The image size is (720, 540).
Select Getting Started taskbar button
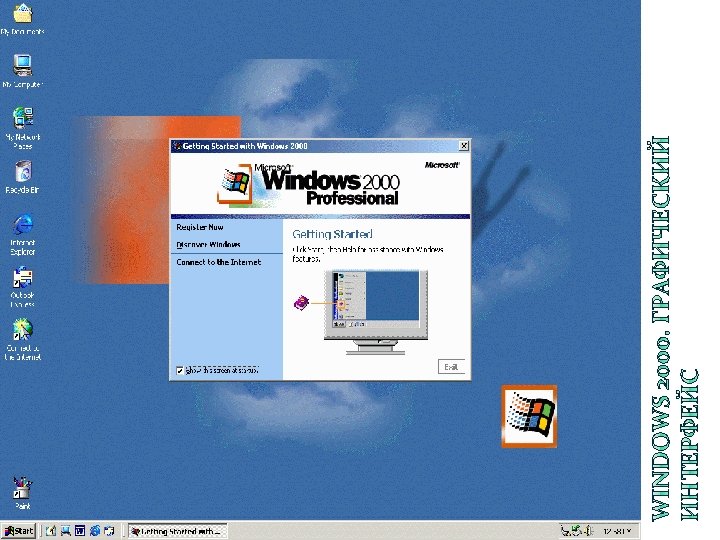(x=177, y=531)
